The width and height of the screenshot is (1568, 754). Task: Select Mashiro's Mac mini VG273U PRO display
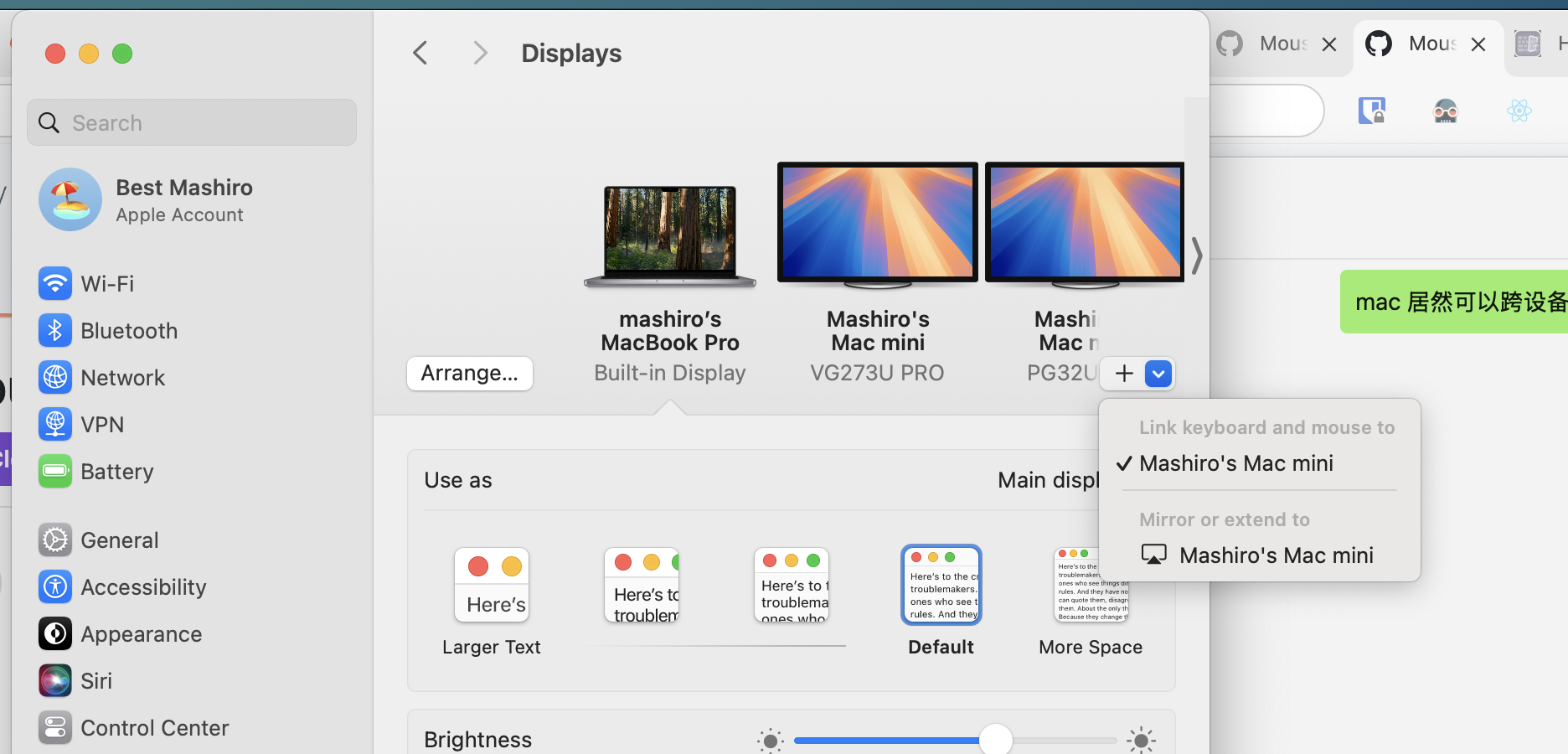point(878,225)
